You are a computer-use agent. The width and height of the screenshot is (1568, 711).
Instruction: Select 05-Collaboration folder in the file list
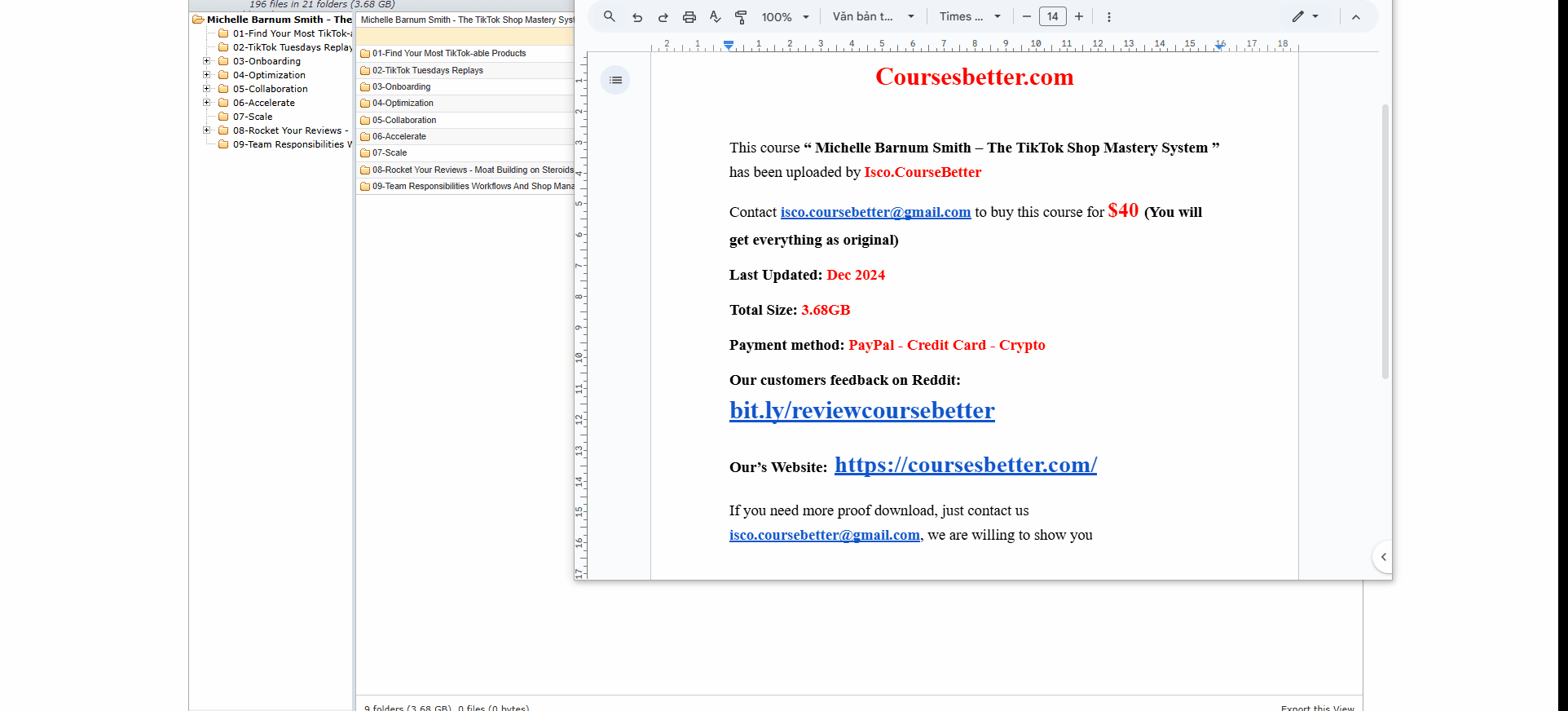pyautogui.click(x=404, y=120)
